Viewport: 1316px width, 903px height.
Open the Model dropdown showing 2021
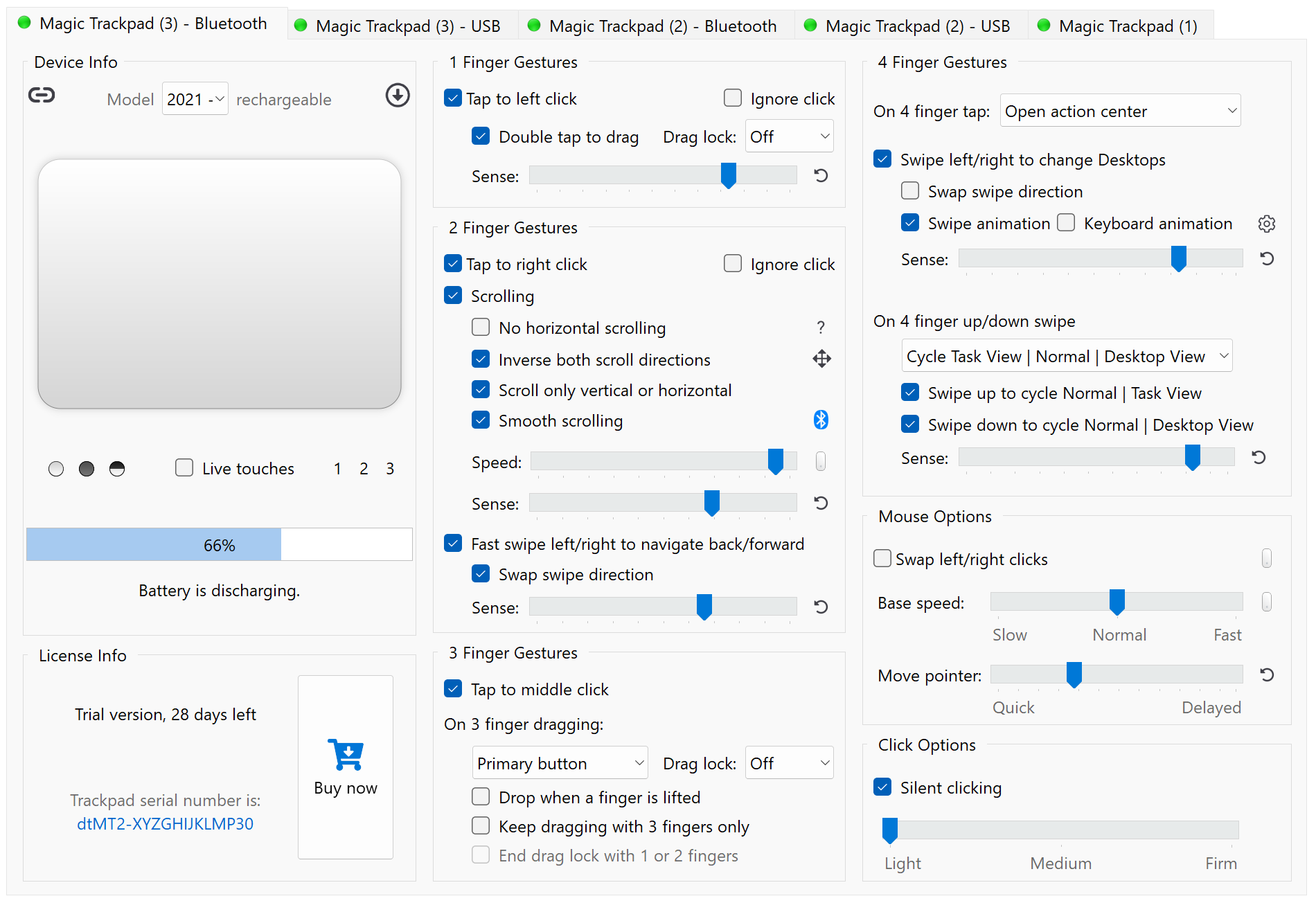[x=195, y=98]
